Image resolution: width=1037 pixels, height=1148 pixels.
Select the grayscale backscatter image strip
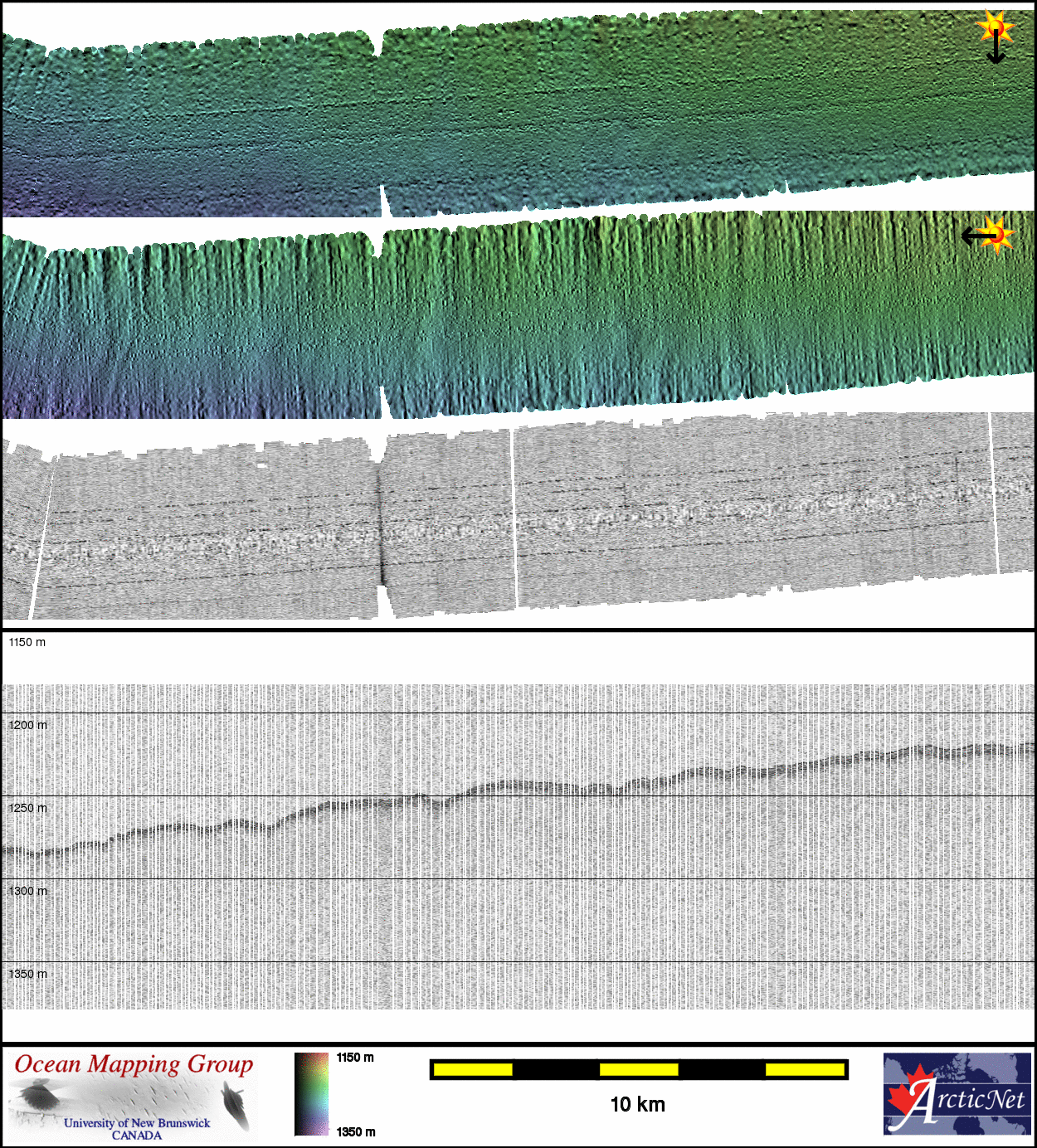click(514, 523)
